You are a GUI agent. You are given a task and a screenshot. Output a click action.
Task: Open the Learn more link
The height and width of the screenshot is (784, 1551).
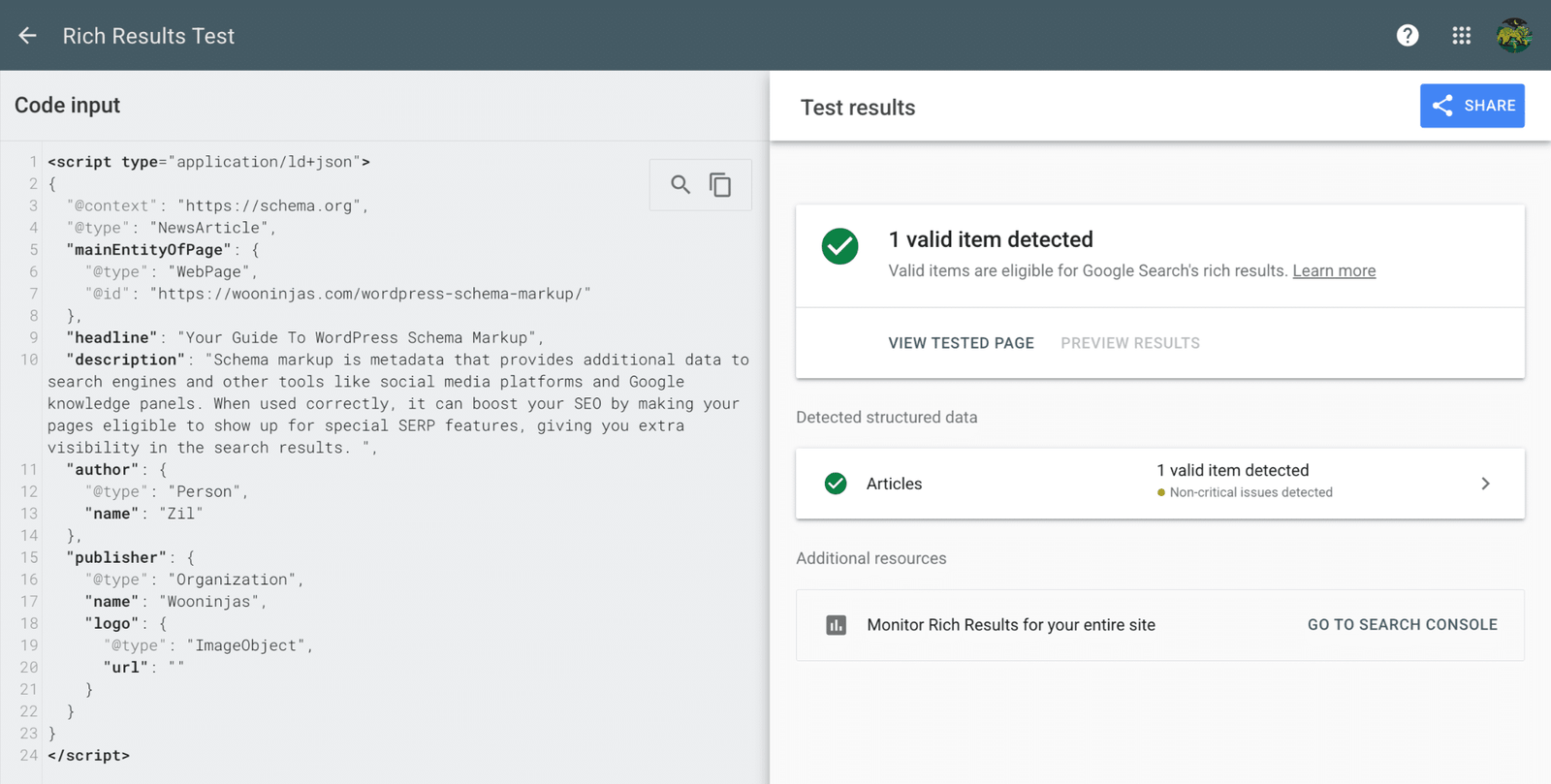coord(1334,270)
